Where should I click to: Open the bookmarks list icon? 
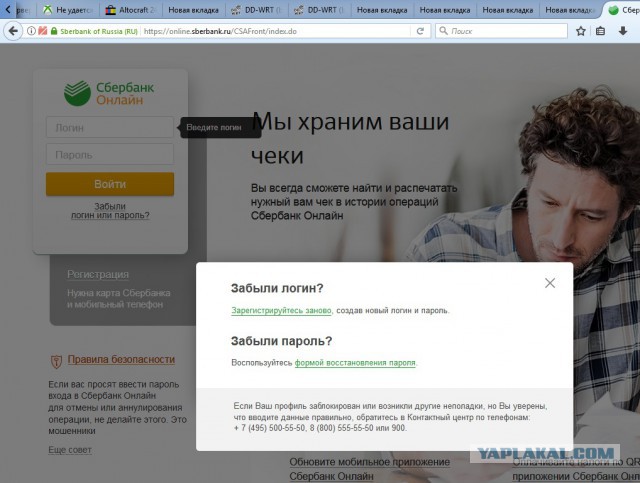[x=600, y=31]
